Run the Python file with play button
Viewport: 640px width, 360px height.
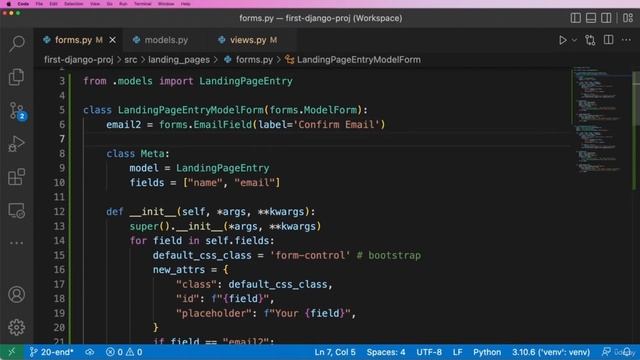pos(563,40)
